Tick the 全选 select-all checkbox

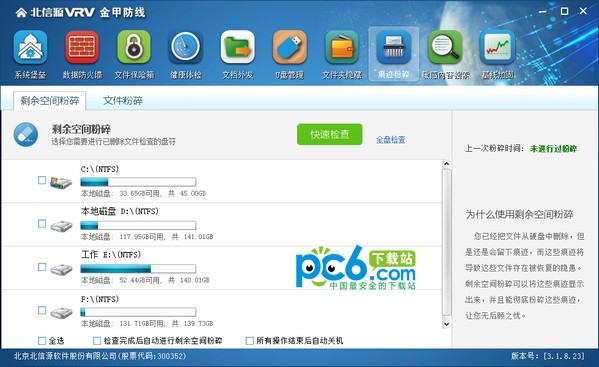tap(42, 341)
